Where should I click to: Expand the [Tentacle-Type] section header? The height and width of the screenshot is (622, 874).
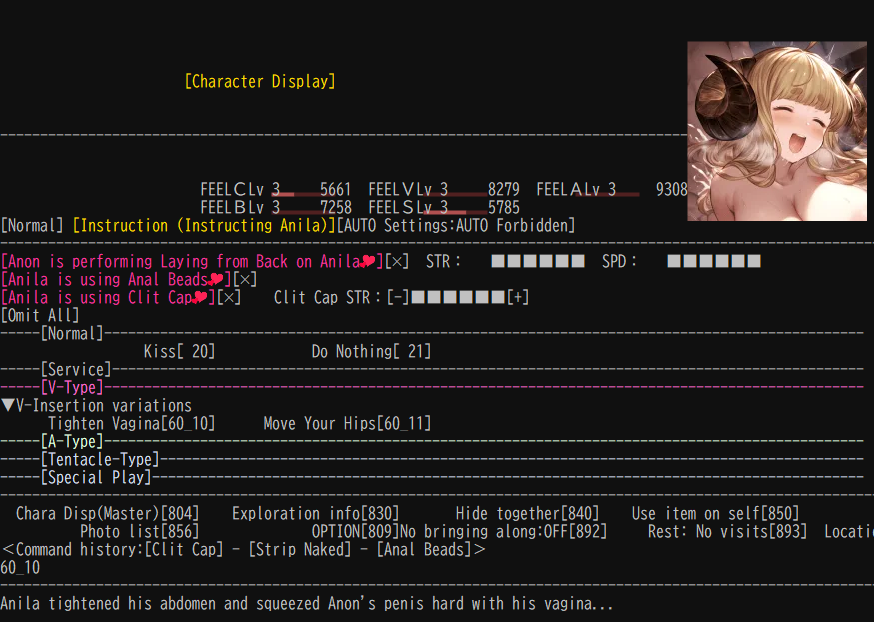tap(100, 459)
